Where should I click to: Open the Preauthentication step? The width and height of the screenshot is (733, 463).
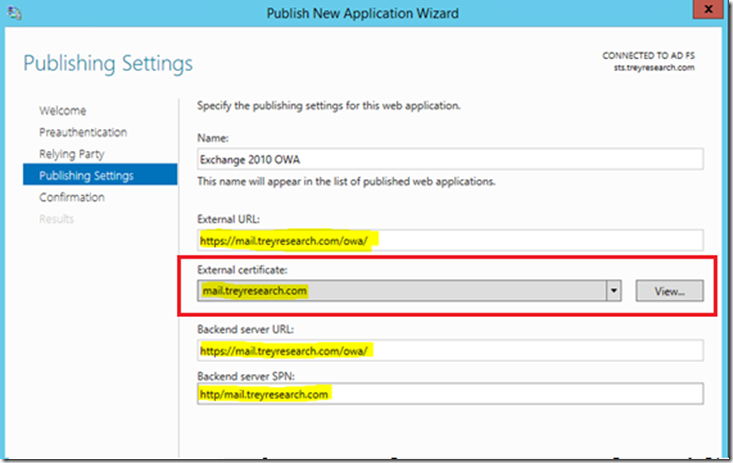(x=83, y=132)
